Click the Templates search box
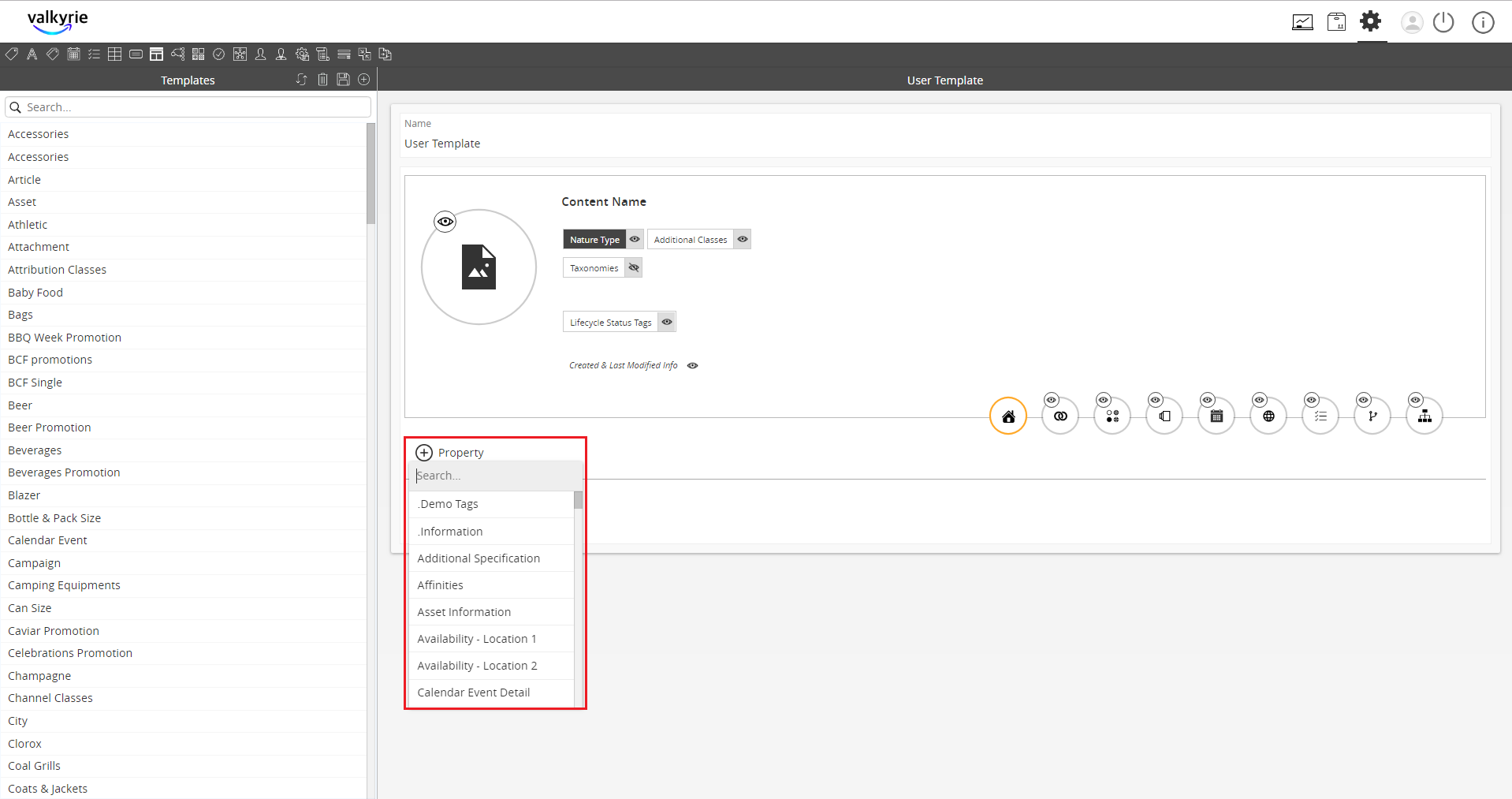 tap(188, 107)
